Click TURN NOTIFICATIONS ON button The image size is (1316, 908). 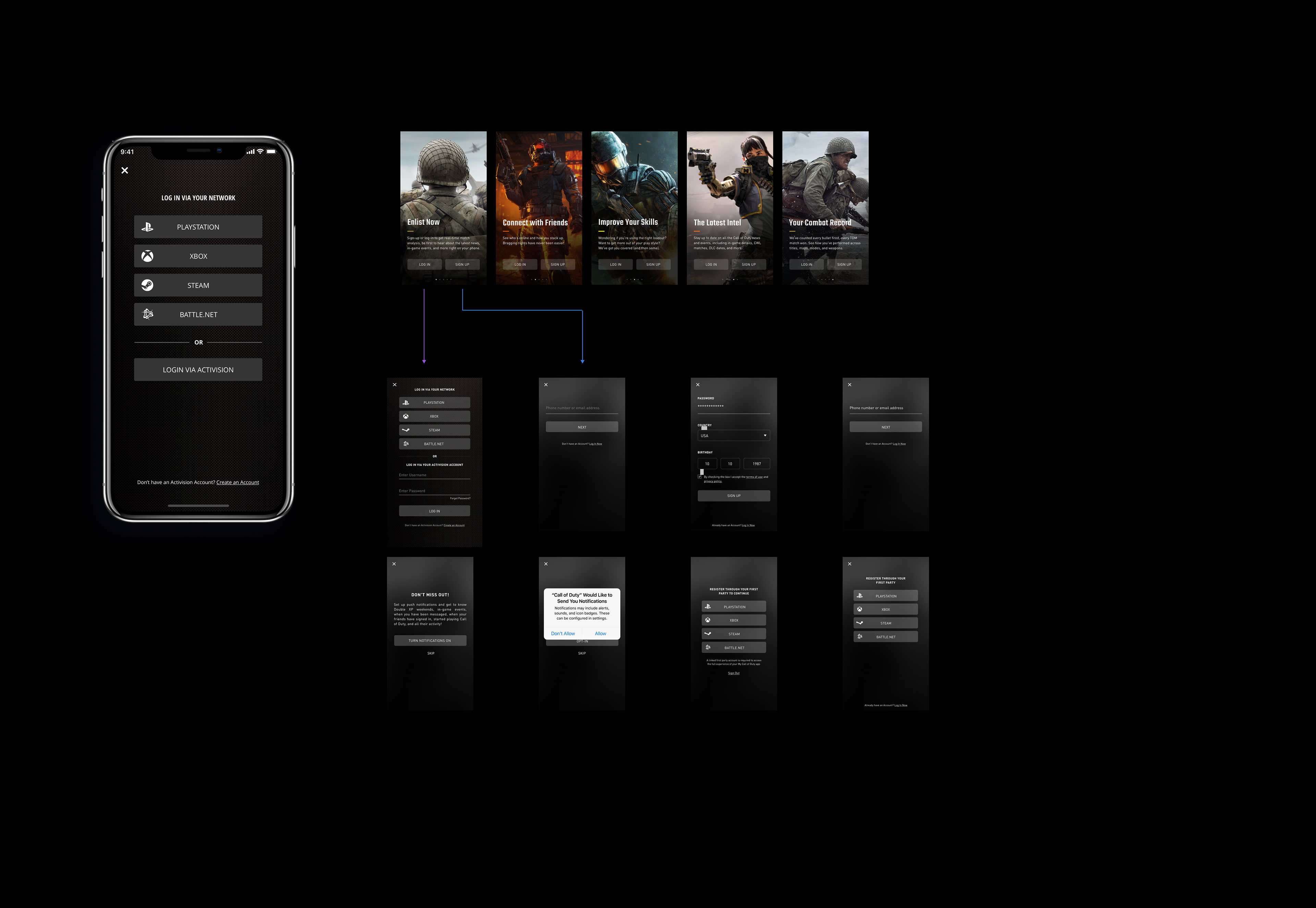(429, 641)
